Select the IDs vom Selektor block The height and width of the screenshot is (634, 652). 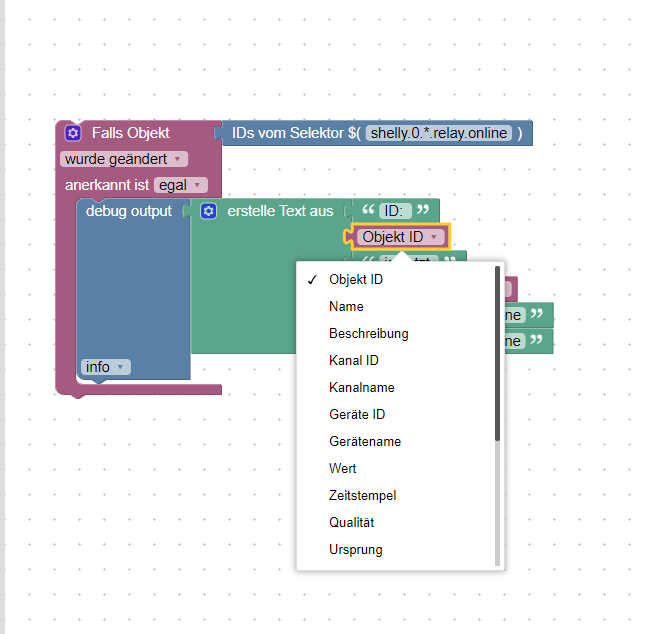click(377, 133)
